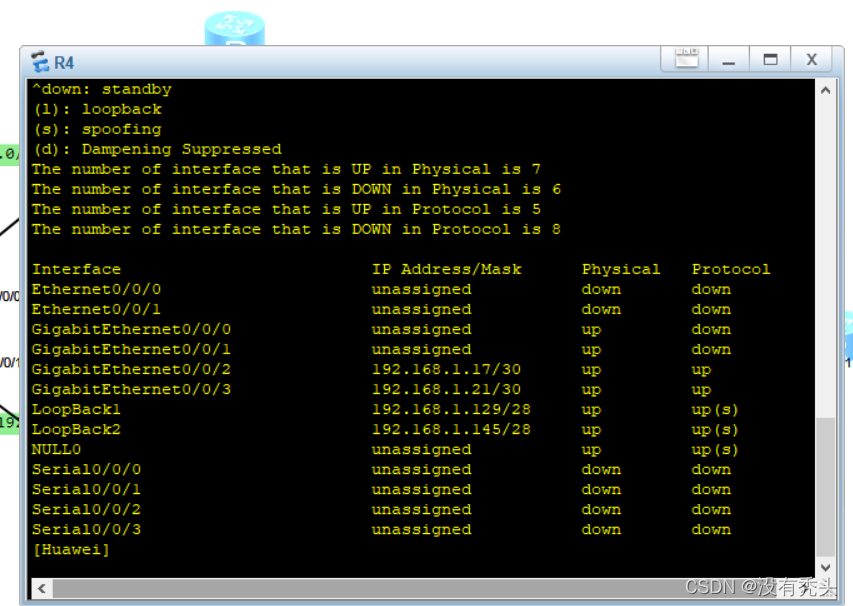Click the GigabitEthernet0/0/2 interface name
This screenshot has width=853, height=606.
131,369
